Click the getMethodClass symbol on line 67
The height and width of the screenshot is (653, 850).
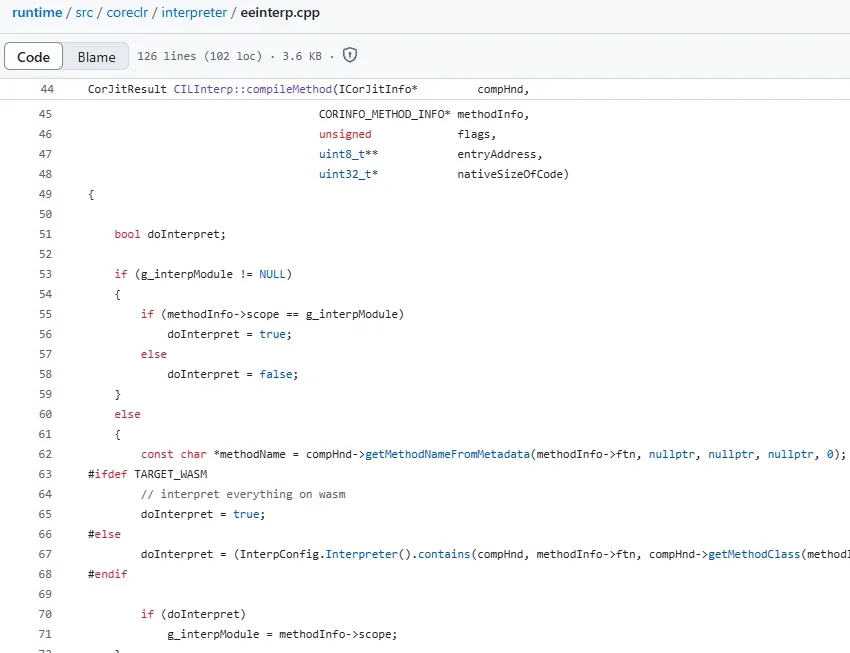click(x=754, y=554)
